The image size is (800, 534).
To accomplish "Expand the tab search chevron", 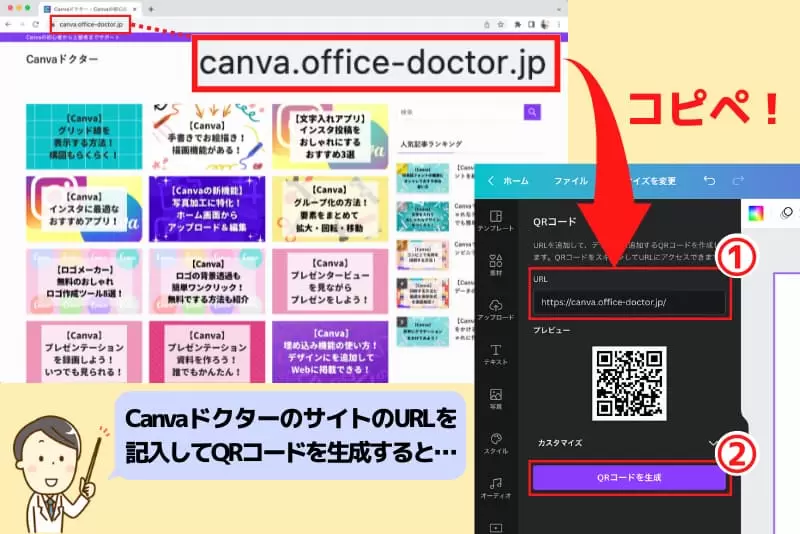I will click(559, 9).
